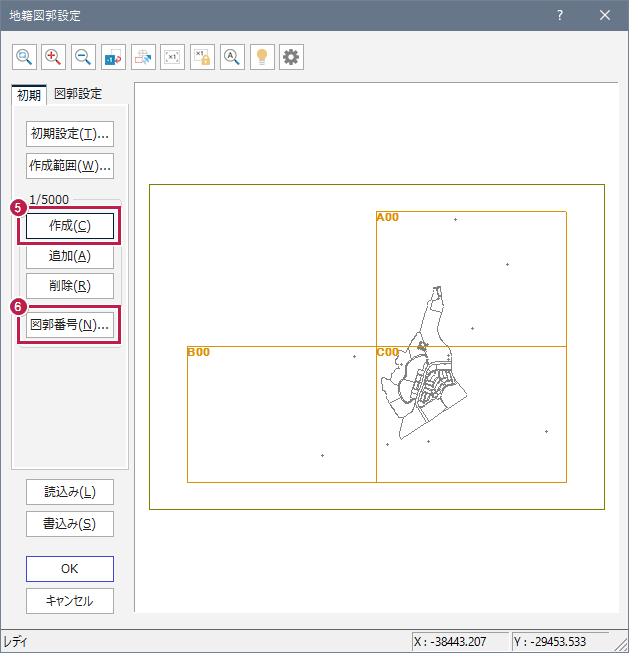Screen dimensions: 629x653
Task: Click the light bulb hint icon
Action: point(262,57)
